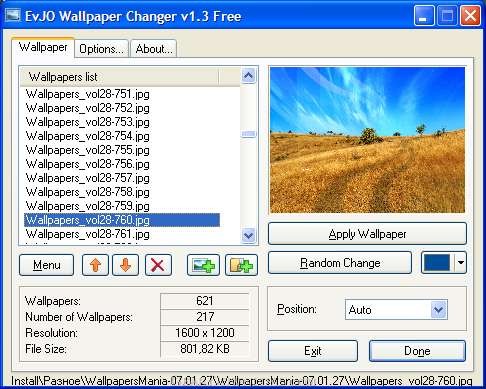Viewport: 486px width, 389px height.
Task: Minimize the EvJO Wallpaper Changer window
Action: point(424,16)
